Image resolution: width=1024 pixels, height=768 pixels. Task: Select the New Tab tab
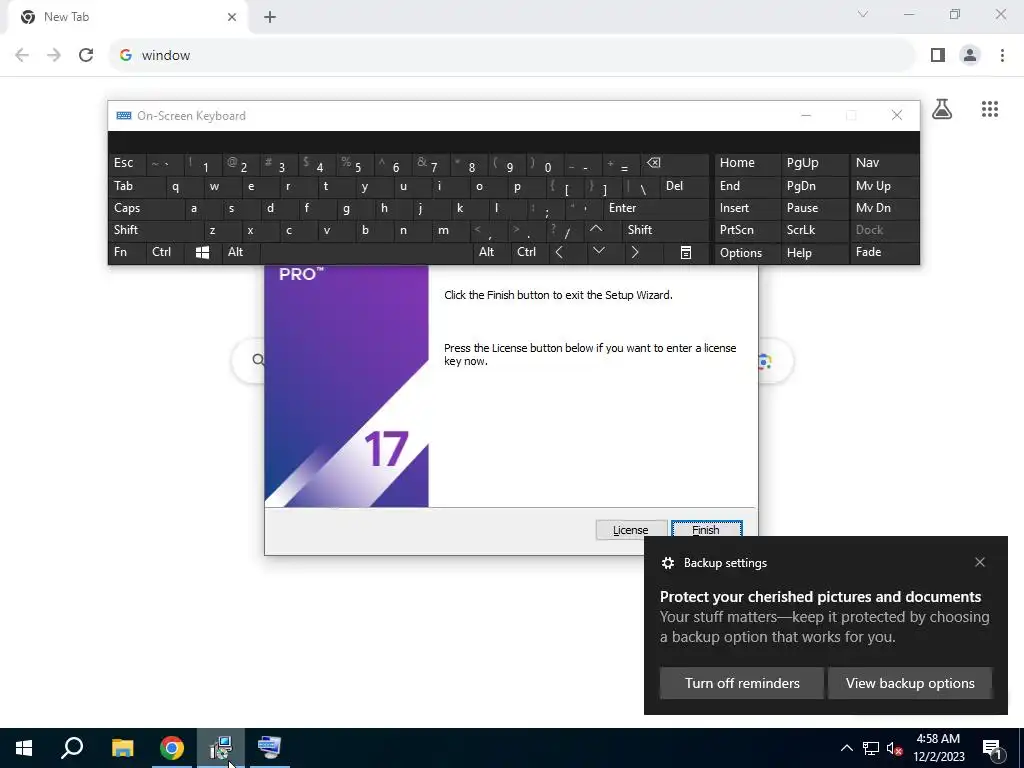(x=127, y=17)
